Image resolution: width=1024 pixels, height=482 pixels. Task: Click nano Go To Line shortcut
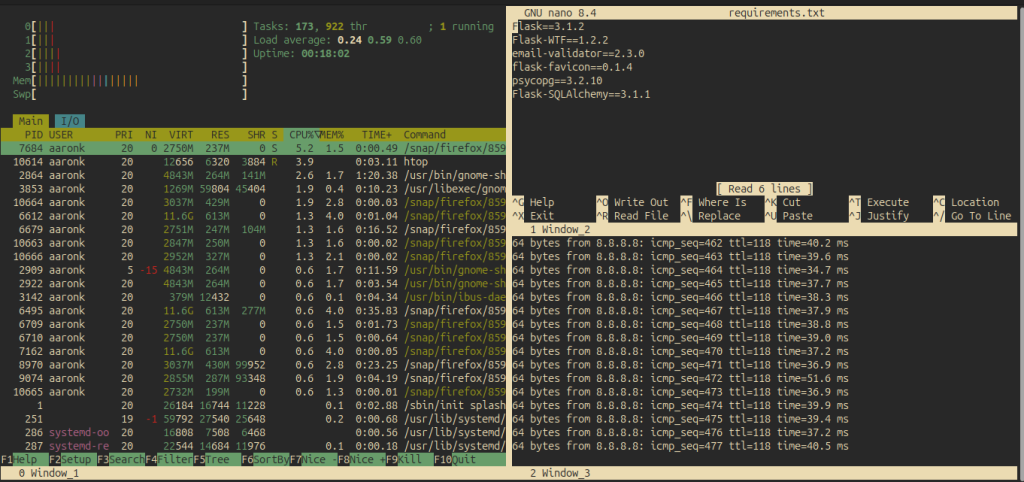pos(972,216)
